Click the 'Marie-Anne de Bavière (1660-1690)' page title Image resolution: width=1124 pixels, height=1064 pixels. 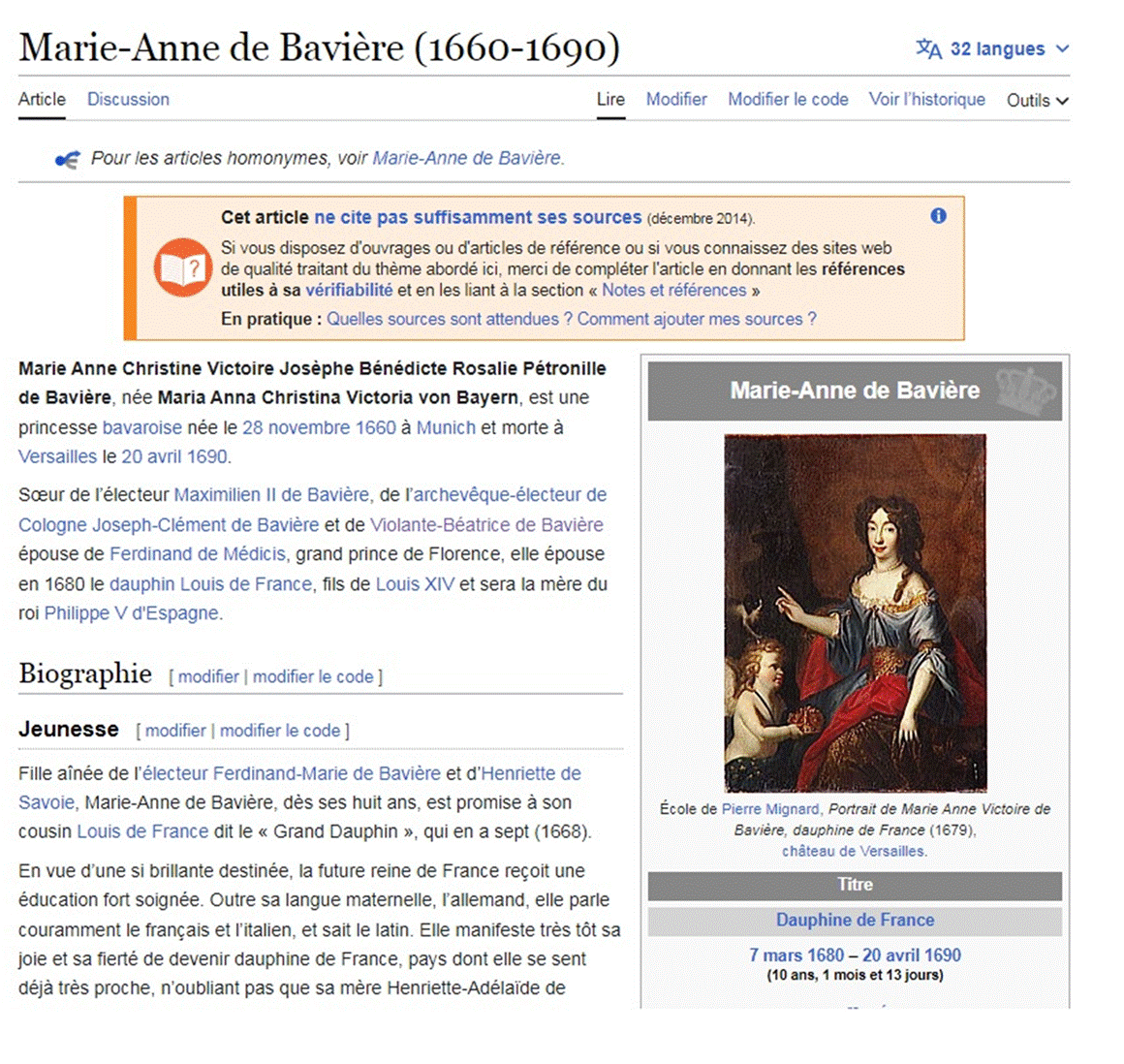click(x=319, y=48)
